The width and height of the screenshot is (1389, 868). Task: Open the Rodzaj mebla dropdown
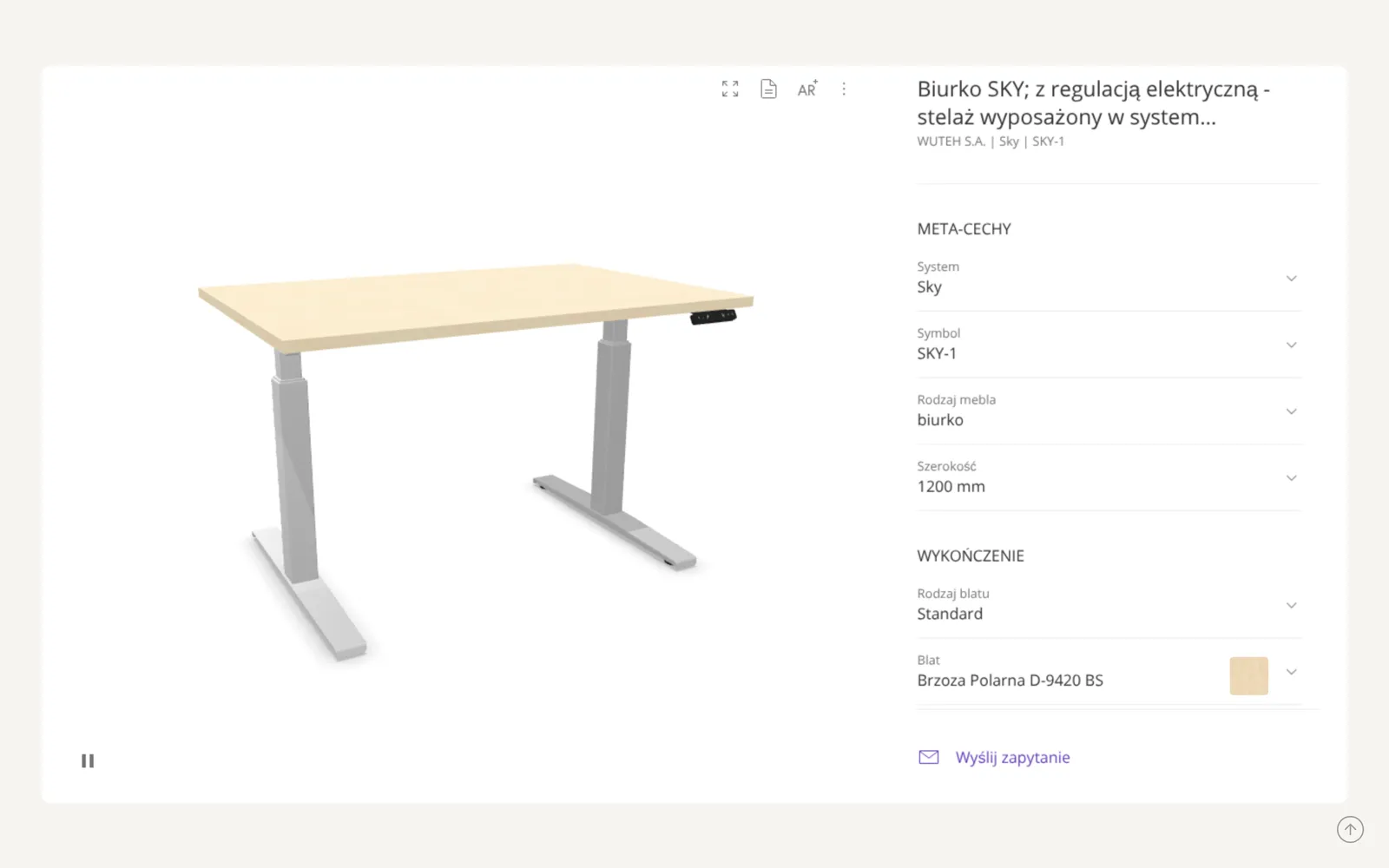1109,411
